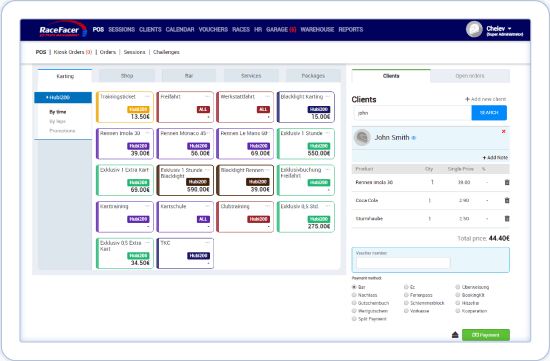Open the Open orders tab

pyautogui.click(x=470, y=76)
